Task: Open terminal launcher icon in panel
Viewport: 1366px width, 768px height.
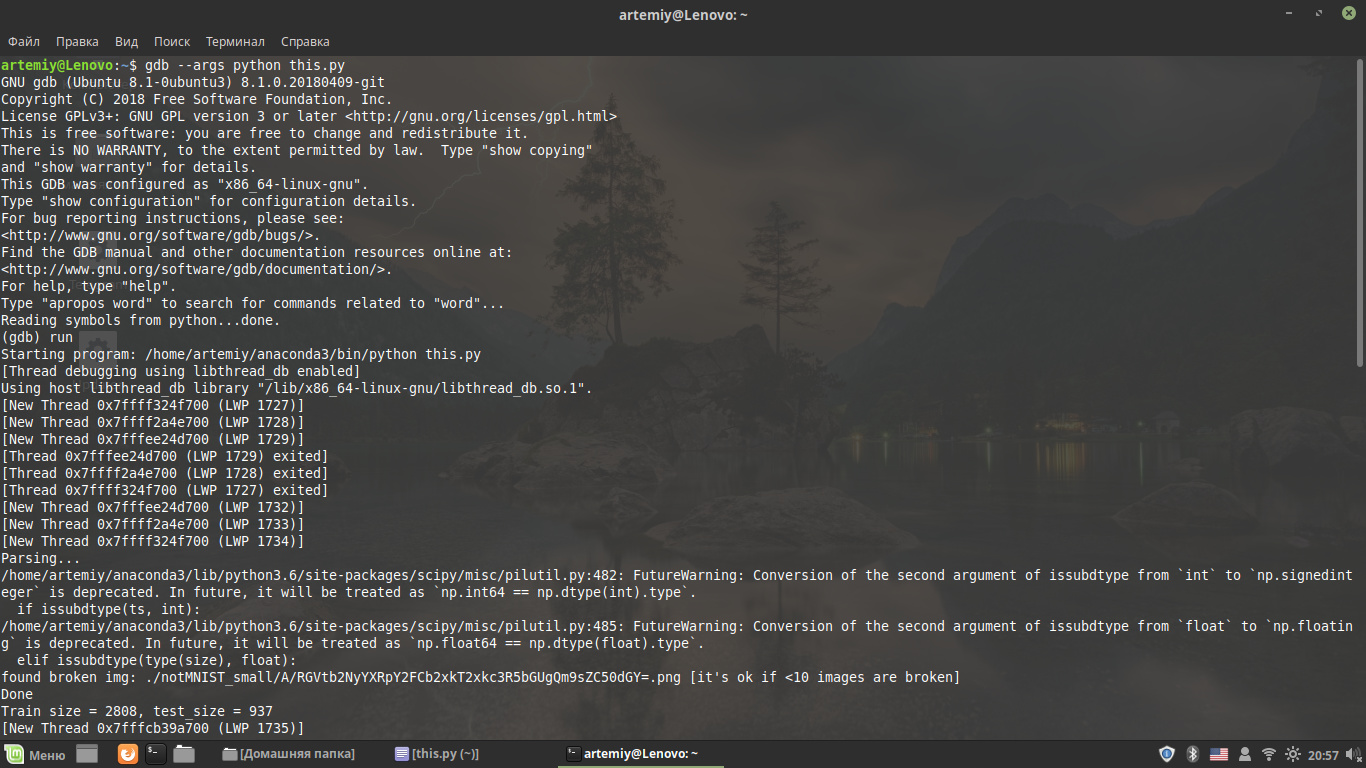Action: click(156, 754)
